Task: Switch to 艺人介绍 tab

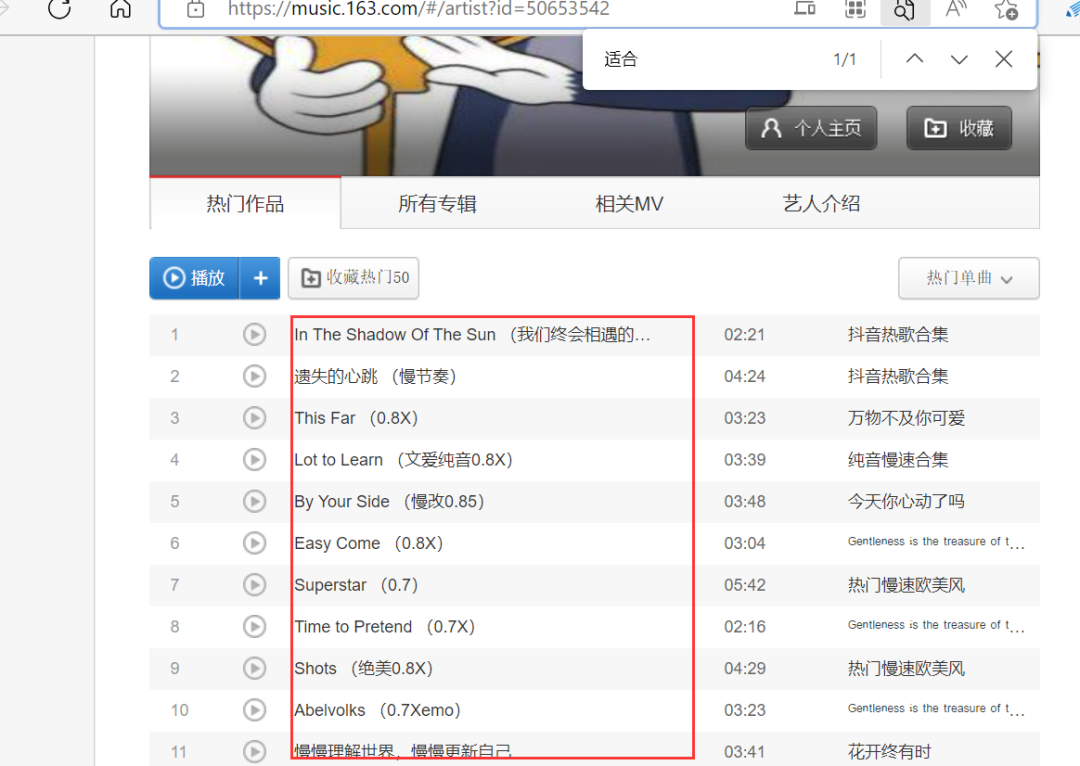Action: [x=821, y=203]
